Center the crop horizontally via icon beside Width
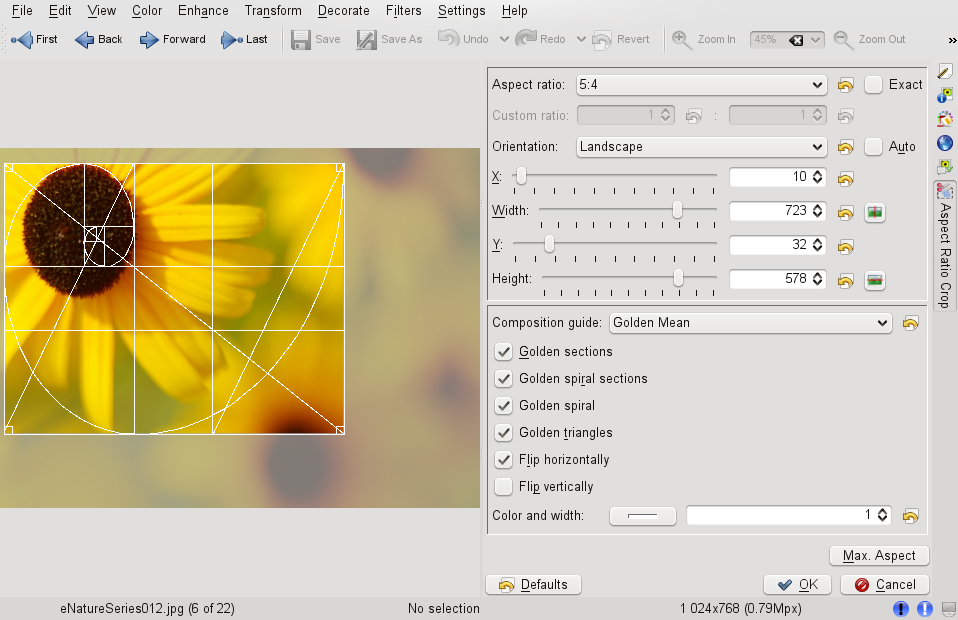Viewport: 958px width, 620px height. (875, 212)
